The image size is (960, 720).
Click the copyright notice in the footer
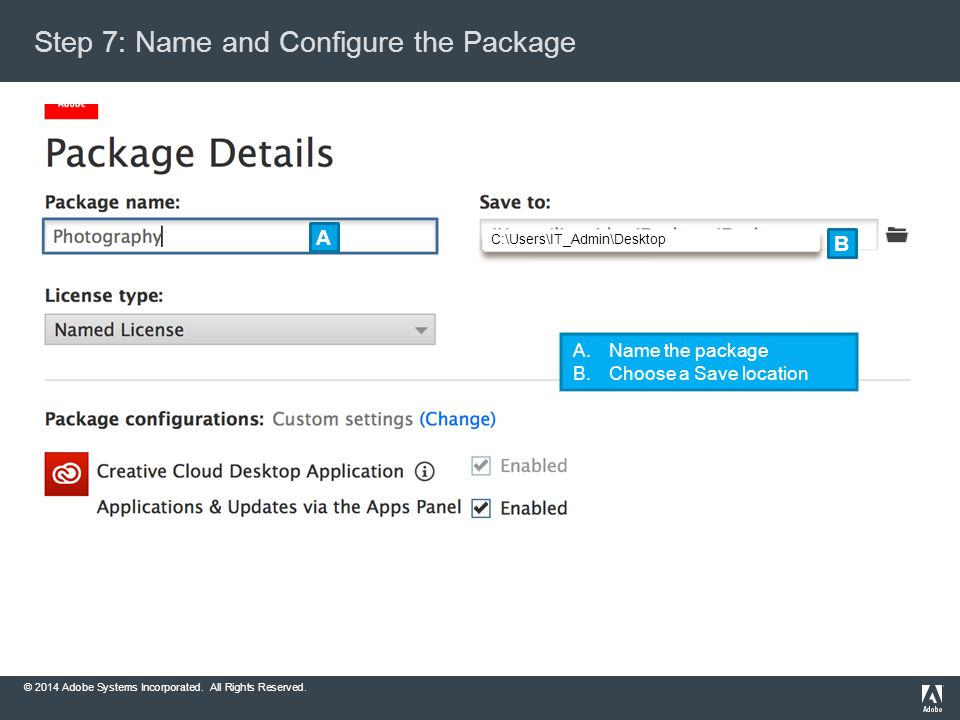point(165,687)
